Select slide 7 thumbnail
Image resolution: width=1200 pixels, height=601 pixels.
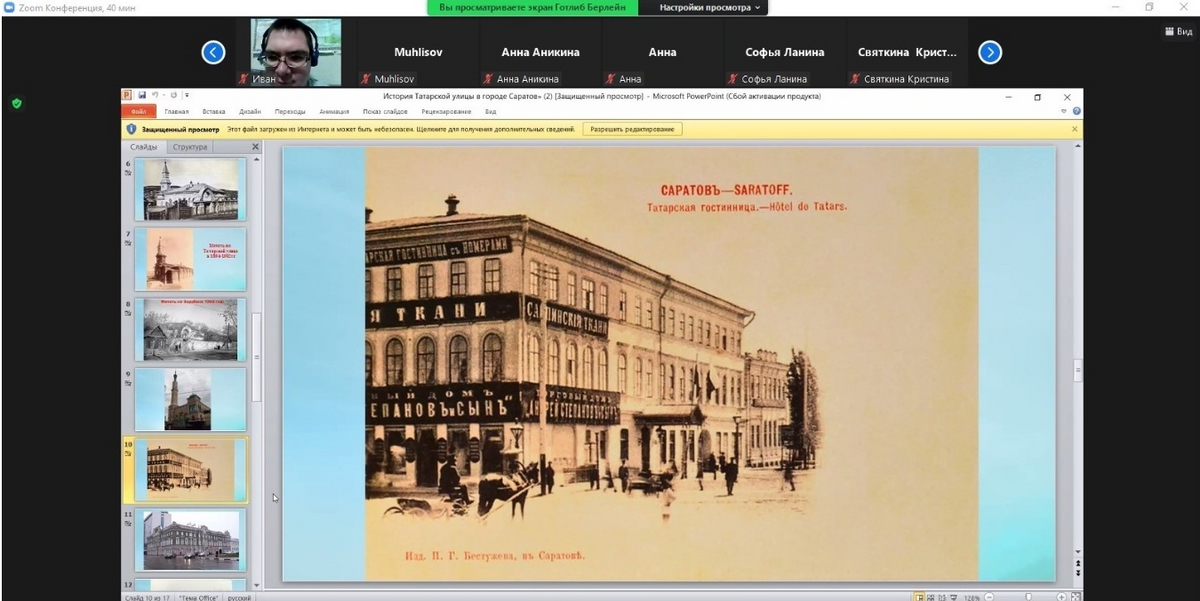coord(190,259)
